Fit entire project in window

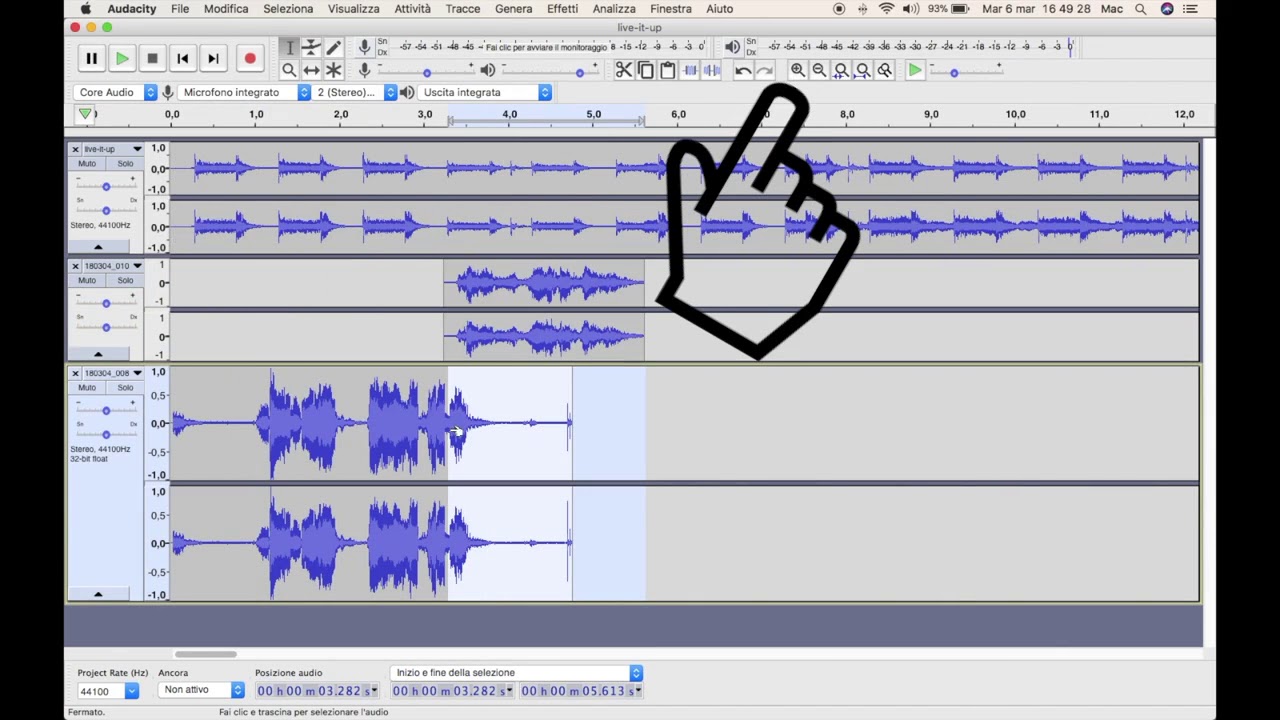[x=863, y=70]
